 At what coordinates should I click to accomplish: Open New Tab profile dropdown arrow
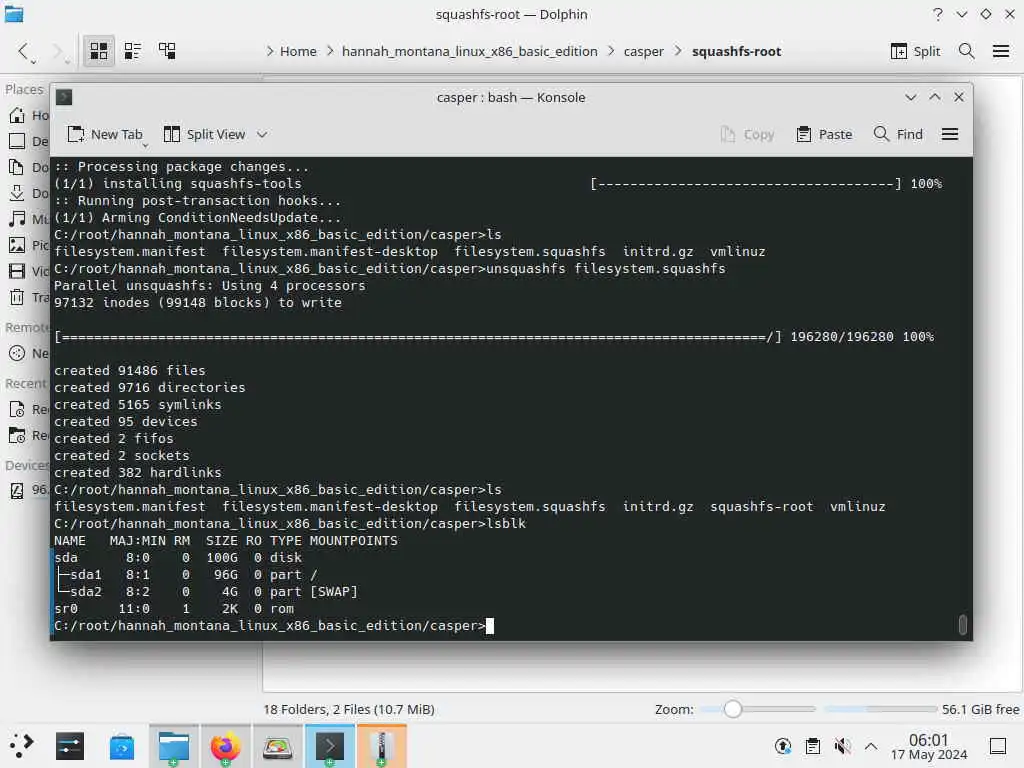(x=145, y=144)
